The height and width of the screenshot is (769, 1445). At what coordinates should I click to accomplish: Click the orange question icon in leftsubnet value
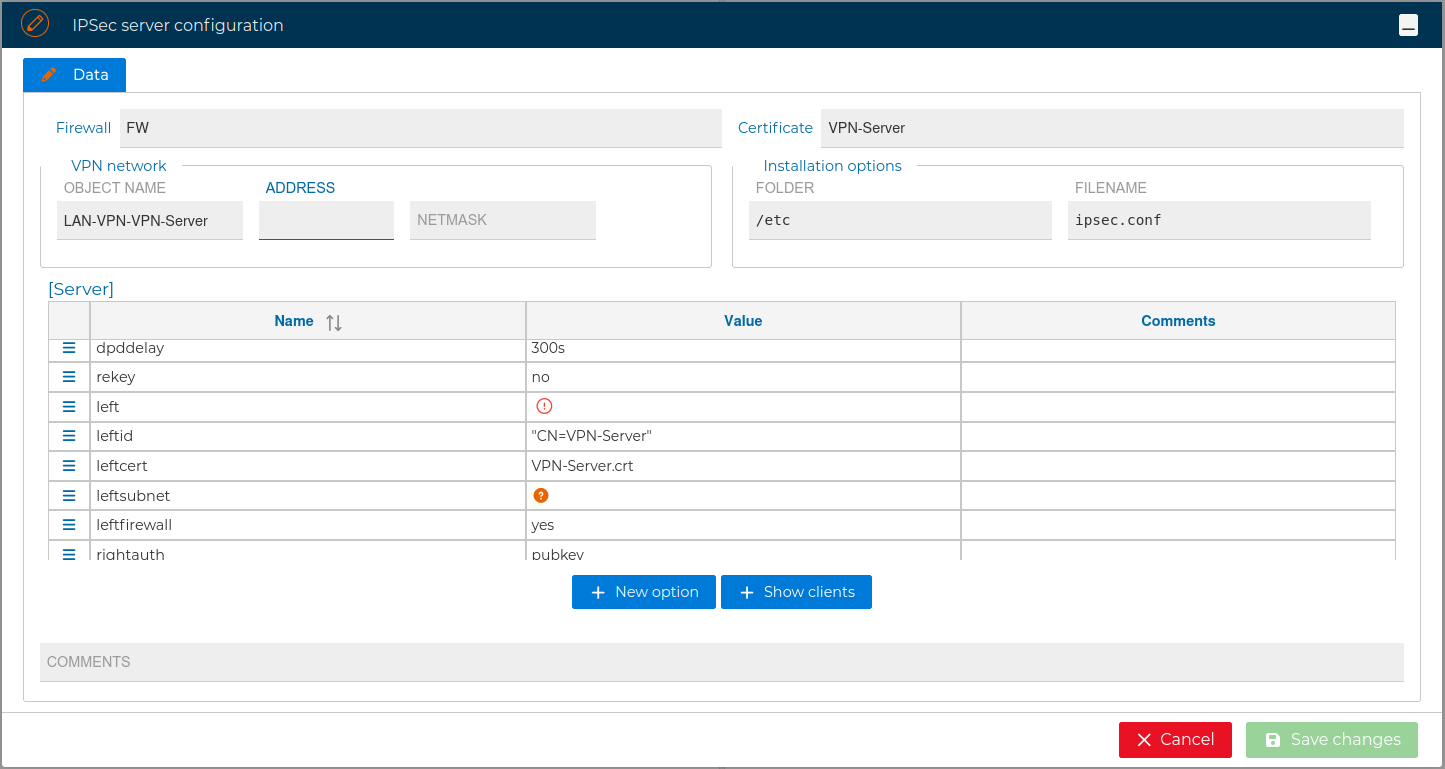pos(541,495)
